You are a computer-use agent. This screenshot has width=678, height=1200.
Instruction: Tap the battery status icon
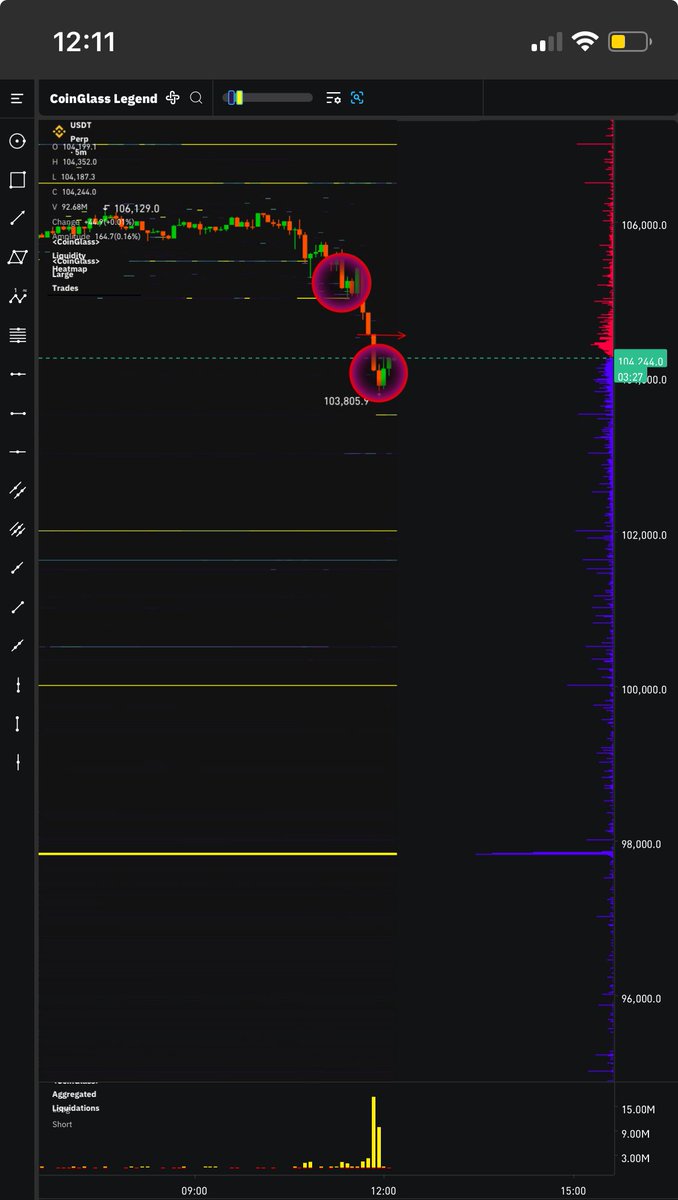click(629, 42)
